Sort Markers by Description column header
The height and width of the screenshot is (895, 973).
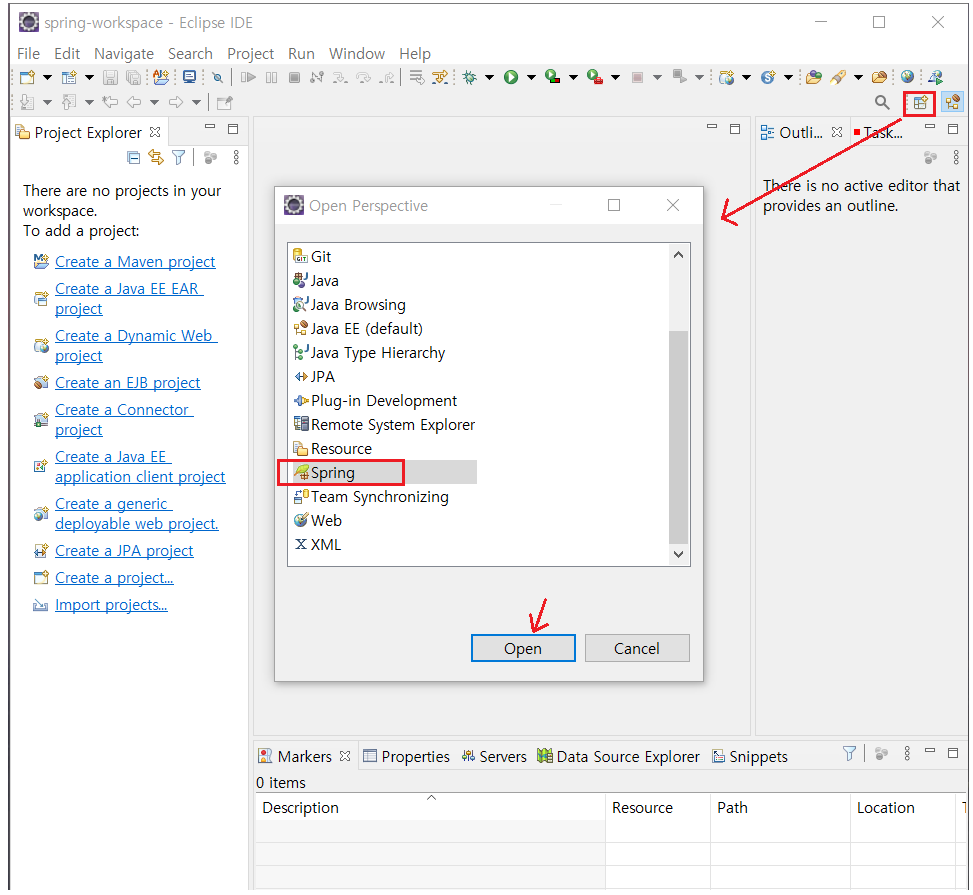[430, 808]
